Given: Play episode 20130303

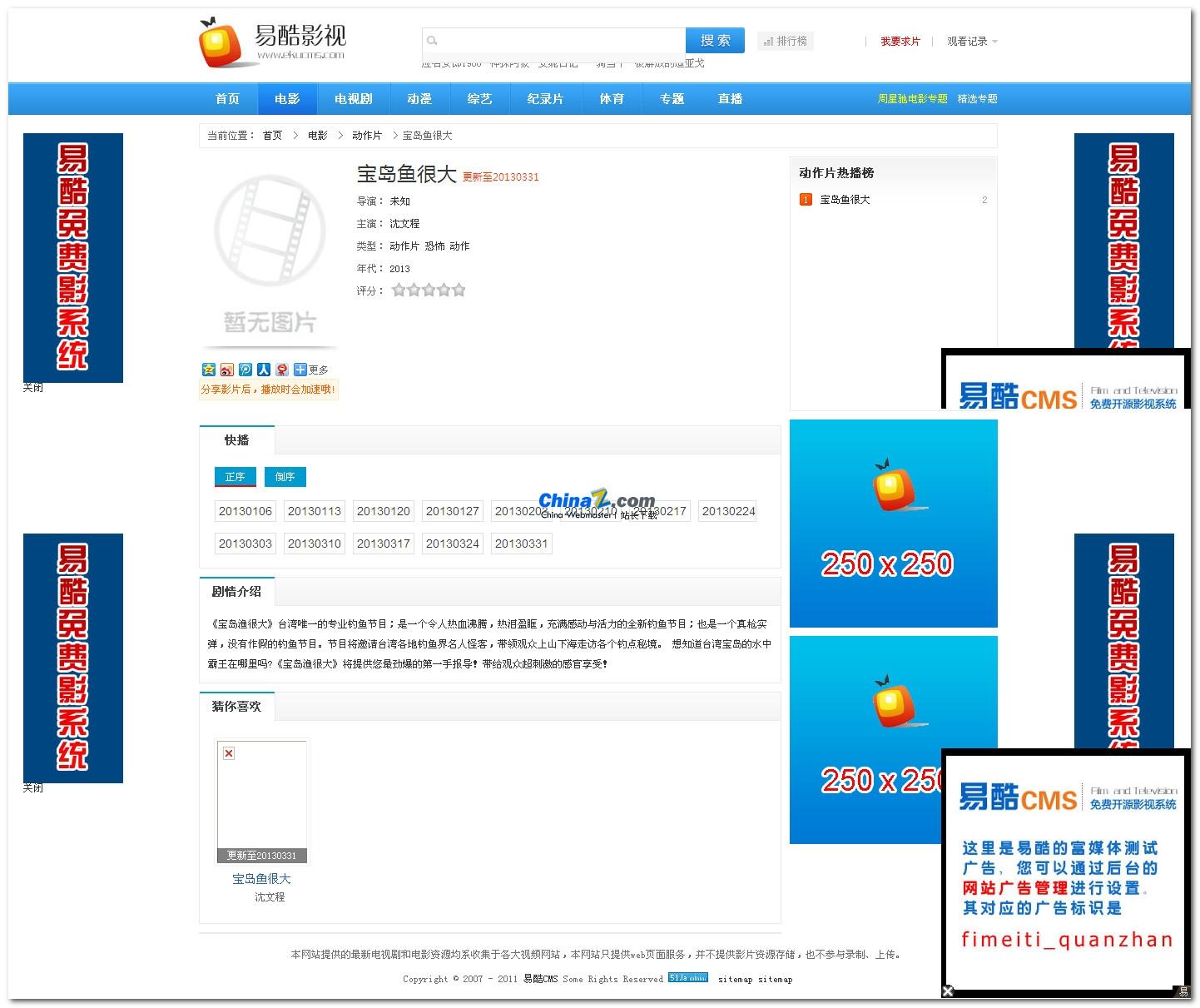Looking at the screenshot, I should (x=245, y=544).
